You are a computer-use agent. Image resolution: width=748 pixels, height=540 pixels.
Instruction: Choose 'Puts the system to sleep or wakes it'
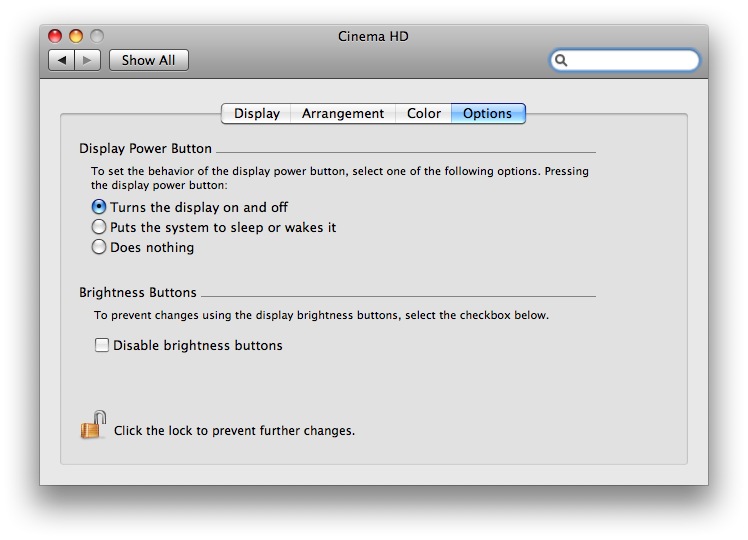click(99, 227)
